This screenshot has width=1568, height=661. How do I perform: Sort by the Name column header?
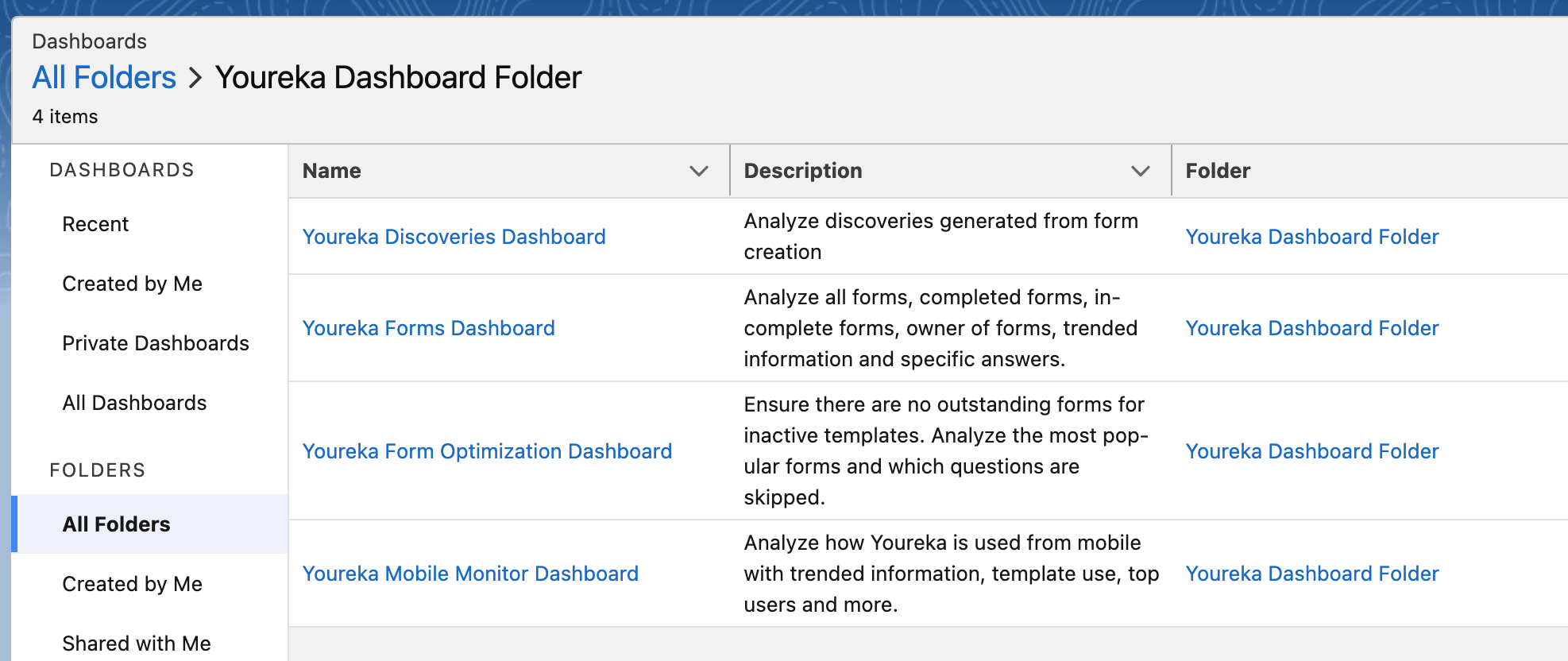click(332, 171)
